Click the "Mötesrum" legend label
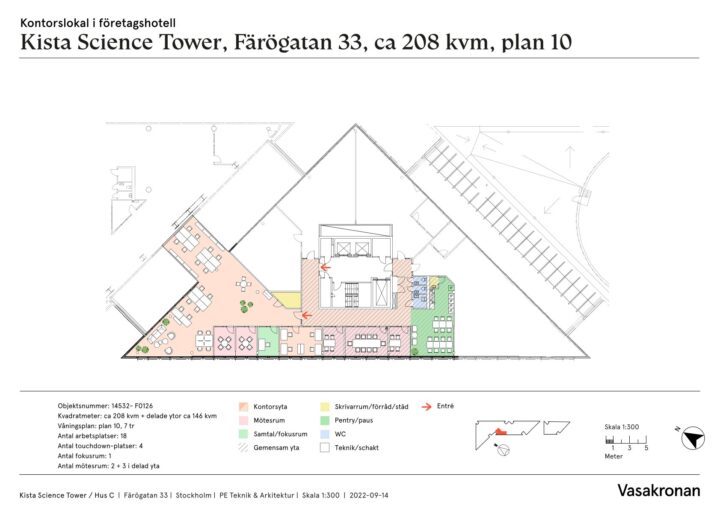This screenshot has height=509, width=720. pos(269,420)
